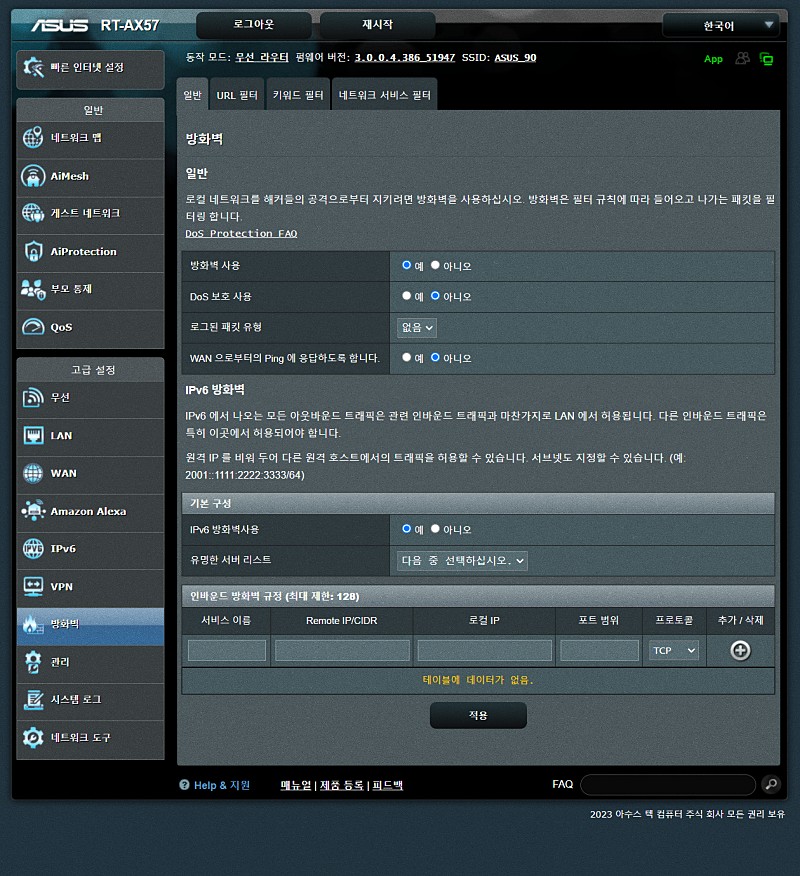The image size is (800, 876).
Task: Click the 적용 apply button
Action: click(478, 715)
